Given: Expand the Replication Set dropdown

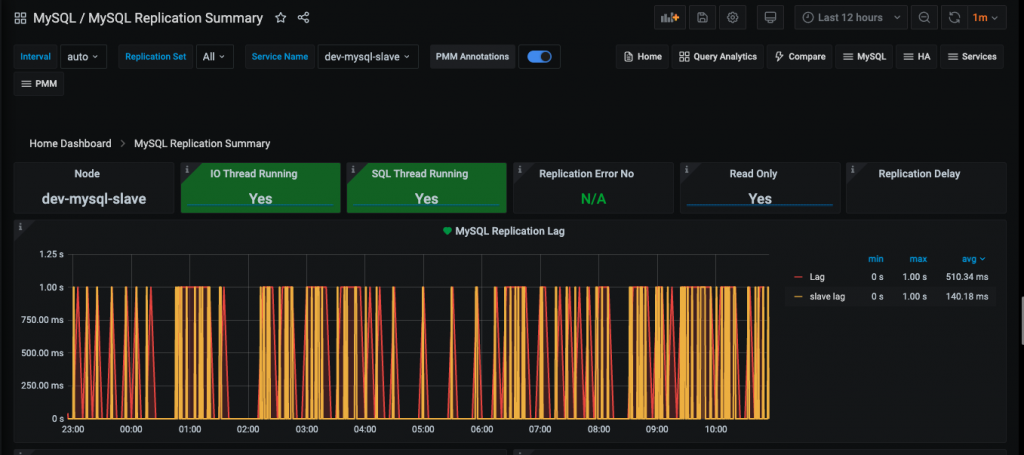Looking at the screenshot, I should (x=214, y=57).
